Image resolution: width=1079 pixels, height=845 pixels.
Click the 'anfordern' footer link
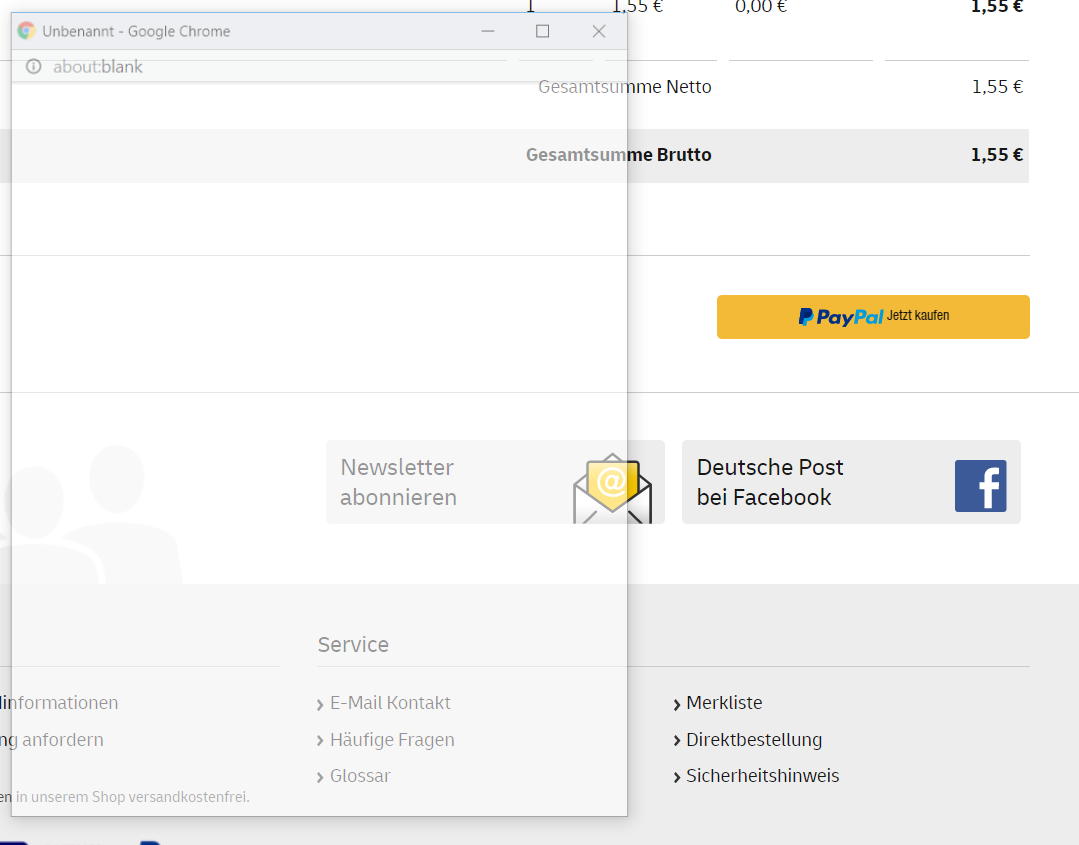click(x=52, y=740)
